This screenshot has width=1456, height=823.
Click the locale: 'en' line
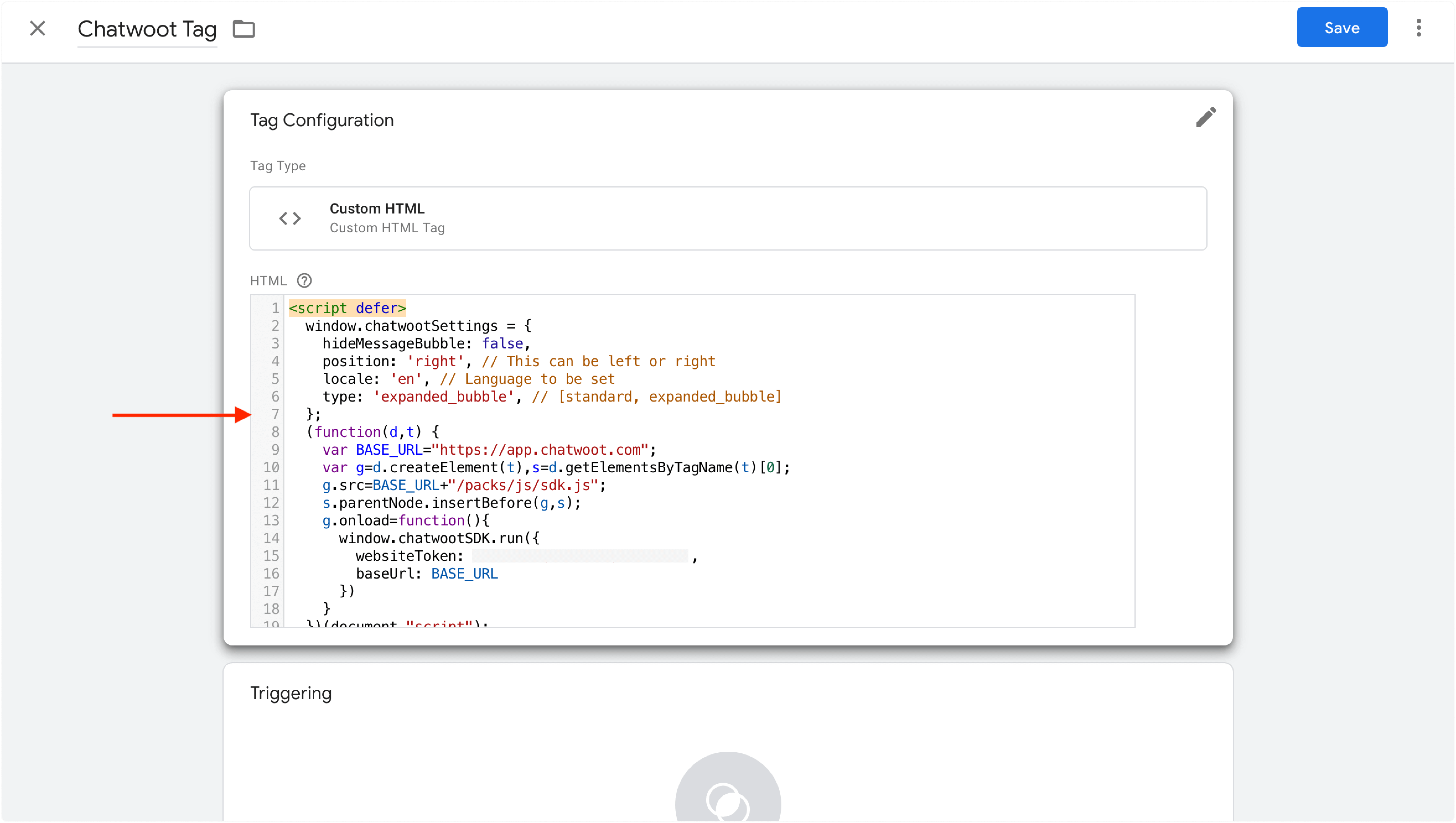point(468,379)
